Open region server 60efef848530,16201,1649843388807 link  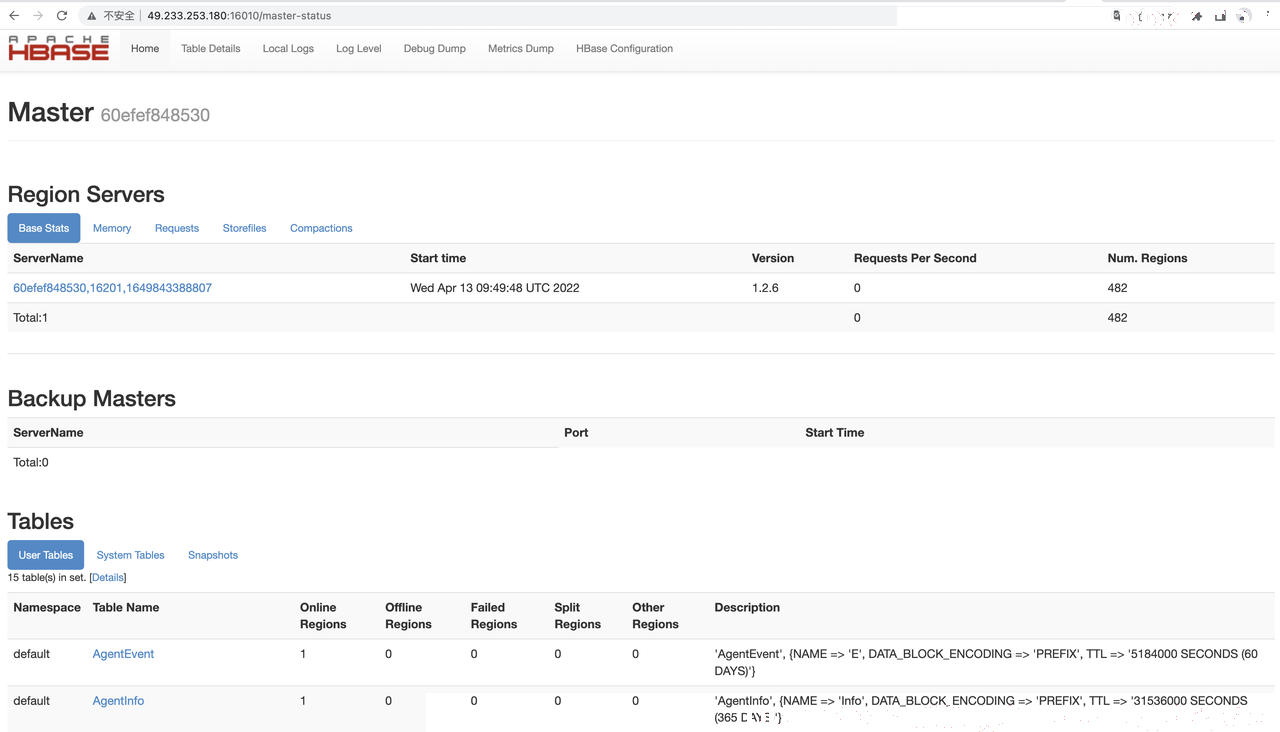coord(112,288)
